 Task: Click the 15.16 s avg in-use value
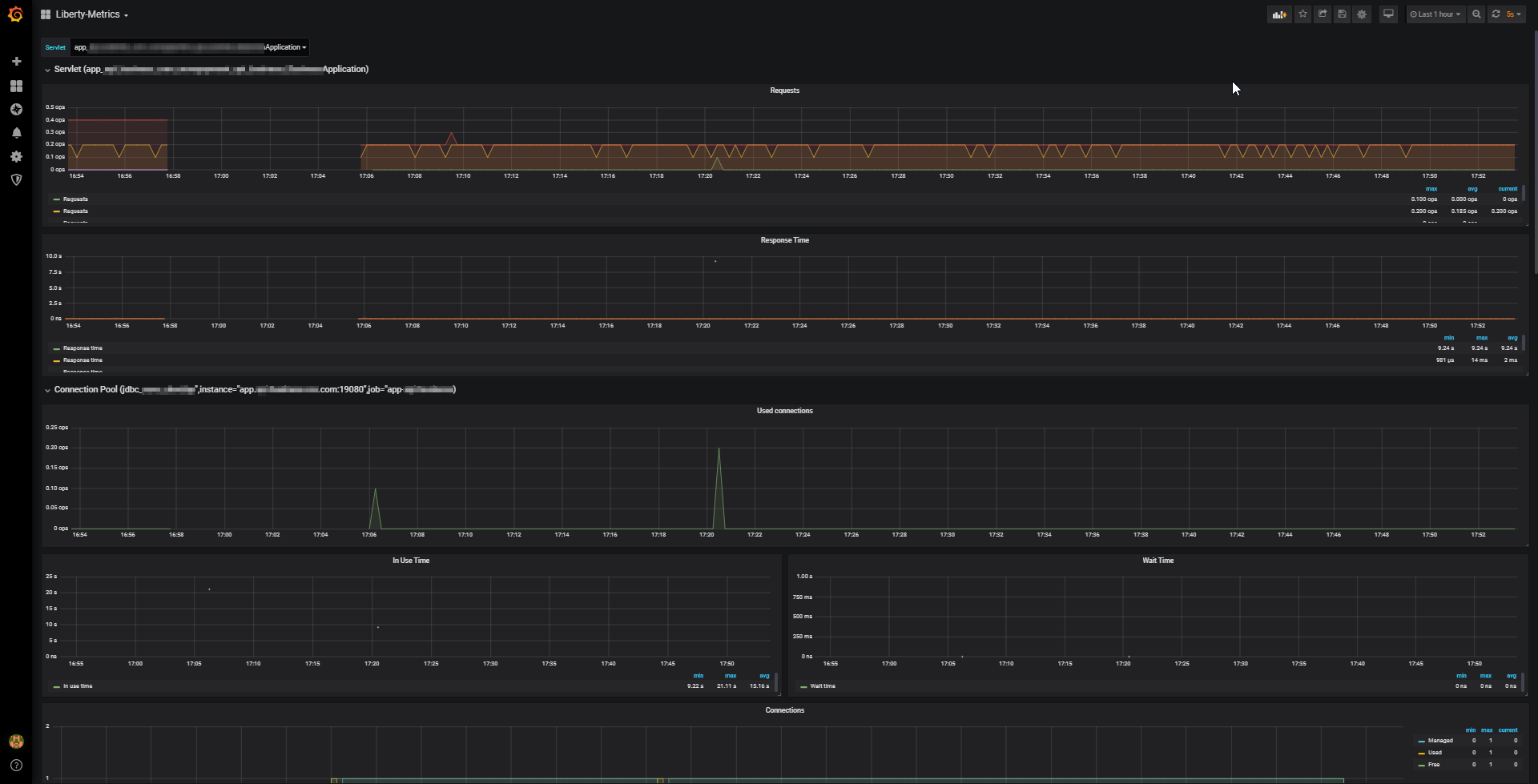(x=759, y=686)
